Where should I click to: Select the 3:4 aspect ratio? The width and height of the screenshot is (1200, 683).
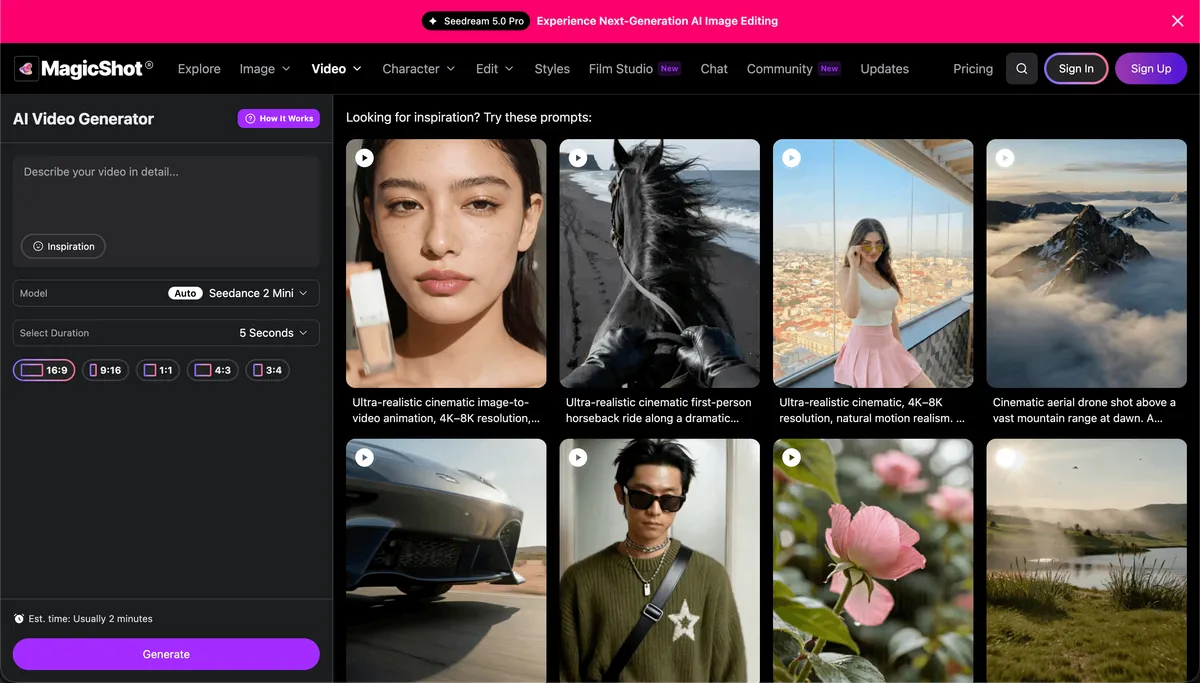(267, 370)
